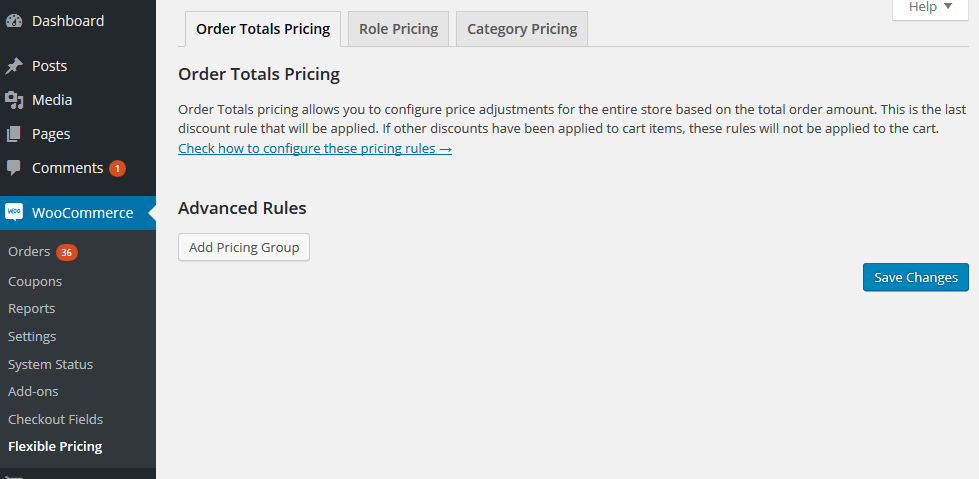The width and height of the screenshot is (979, 479).
Task: Click the Comments notification badge
Action: [x=117, y=169]
